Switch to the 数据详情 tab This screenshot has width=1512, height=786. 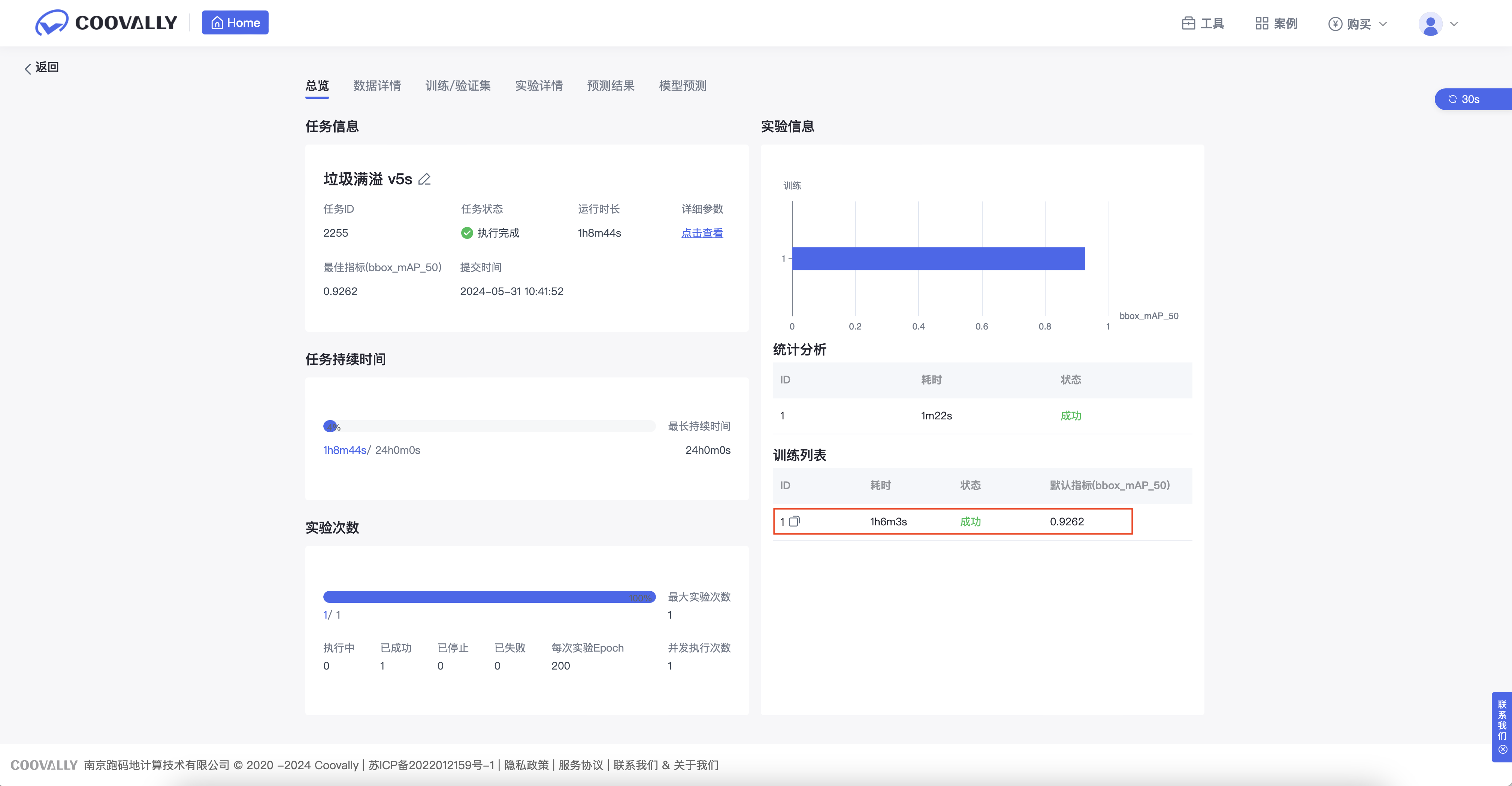[377, 86]
